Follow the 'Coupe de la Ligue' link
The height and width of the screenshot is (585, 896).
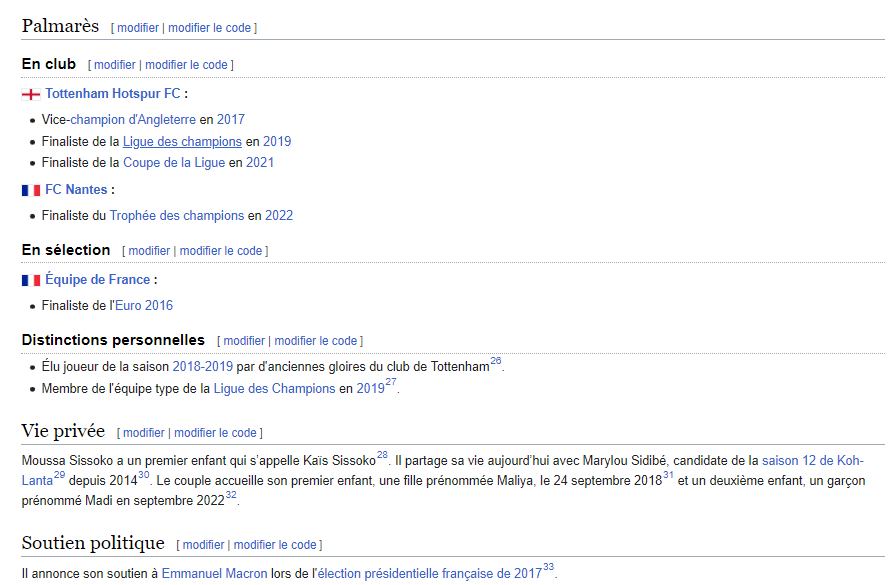[x=174, y=163]
